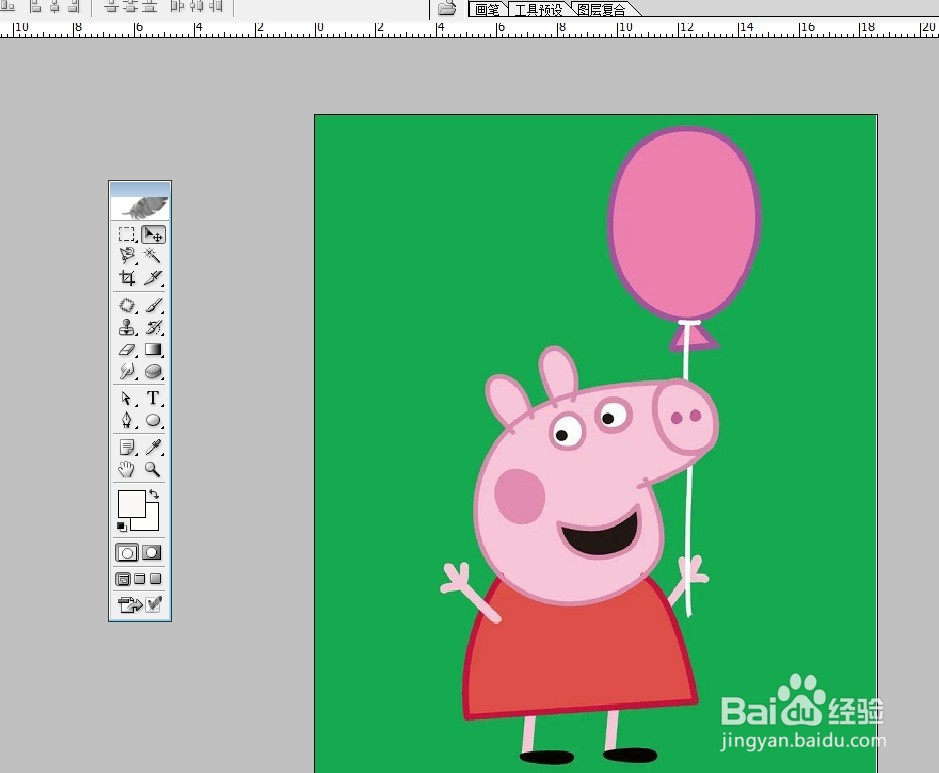Select the Smudge tool

point(126,371)
